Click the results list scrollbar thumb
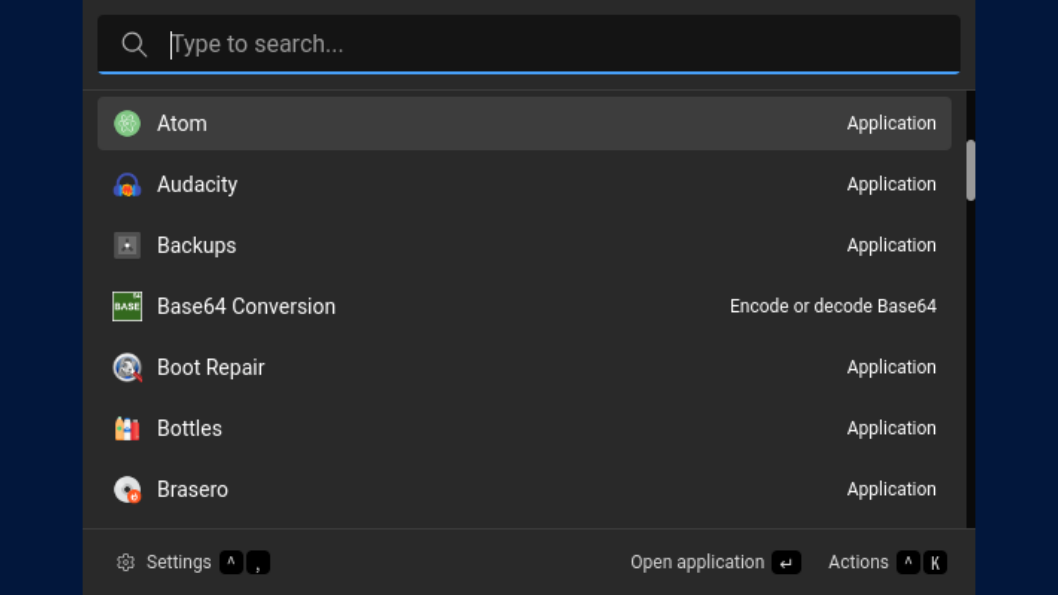 point(970,170)
